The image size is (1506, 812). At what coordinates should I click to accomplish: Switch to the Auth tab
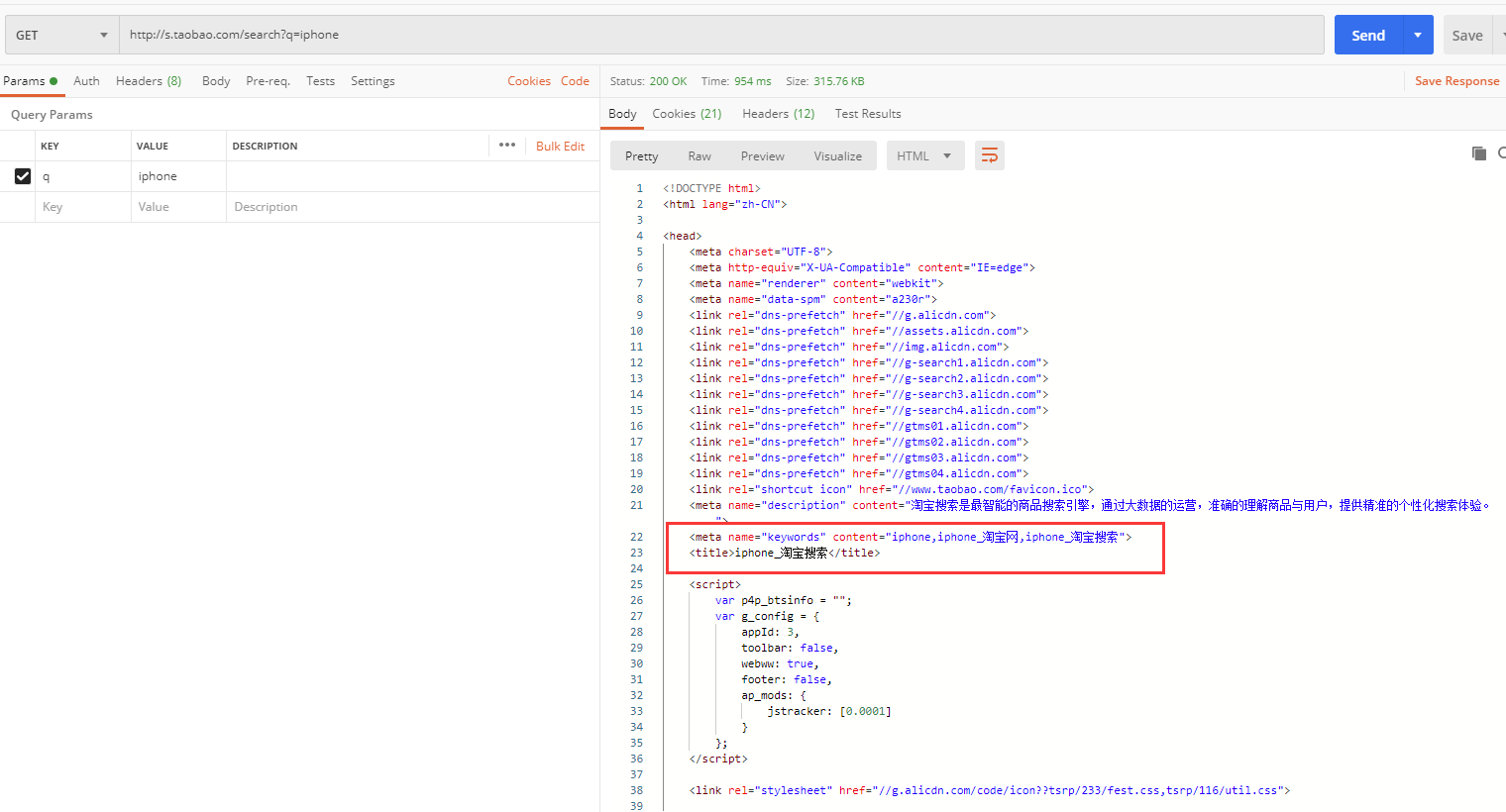(x=86, y=81)
